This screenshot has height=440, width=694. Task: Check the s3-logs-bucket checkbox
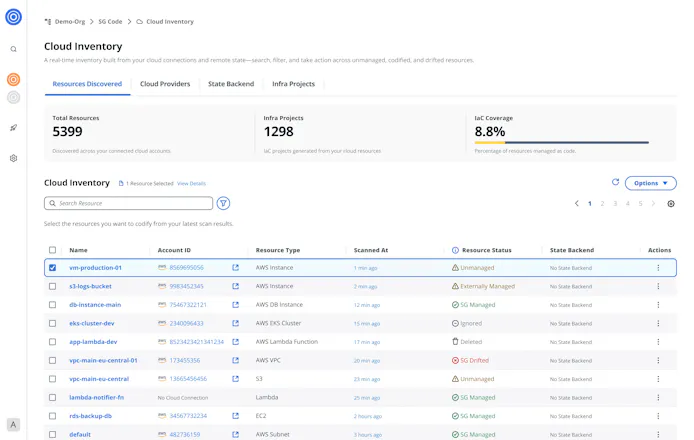(52, 286)
